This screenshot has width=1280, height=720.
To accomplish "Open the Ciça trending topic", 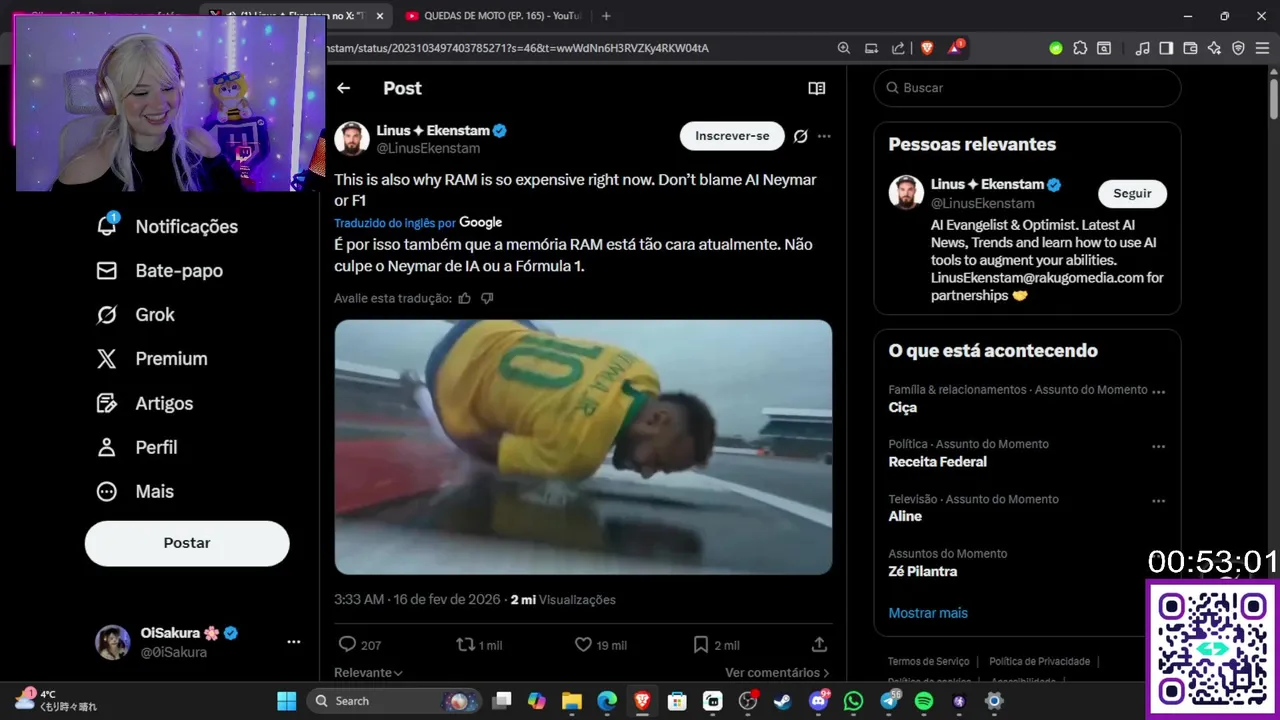I will click(x=902, y=407).
